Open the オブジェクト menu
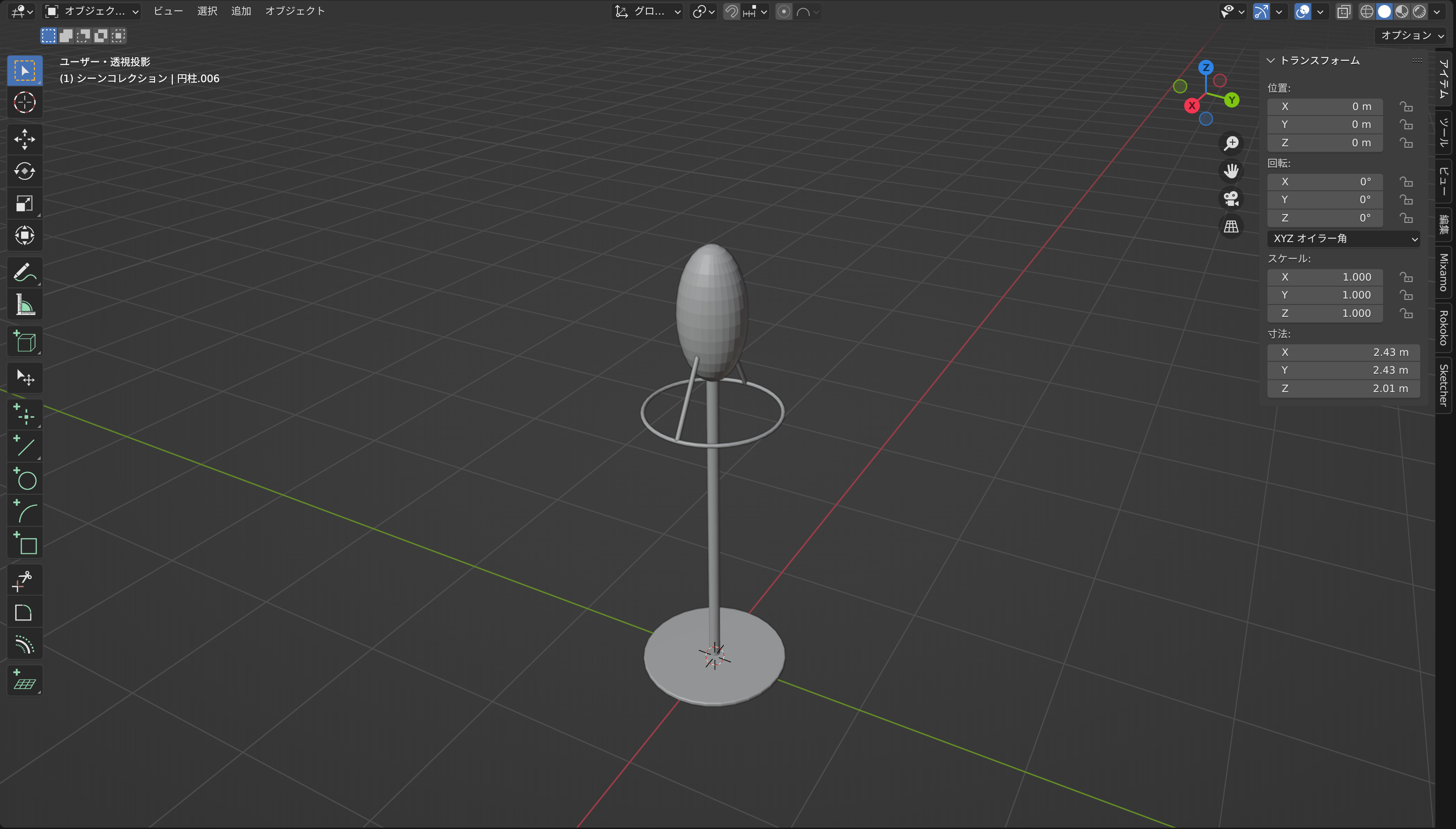Screen dimensions: 1456x829 click(295, 11)
